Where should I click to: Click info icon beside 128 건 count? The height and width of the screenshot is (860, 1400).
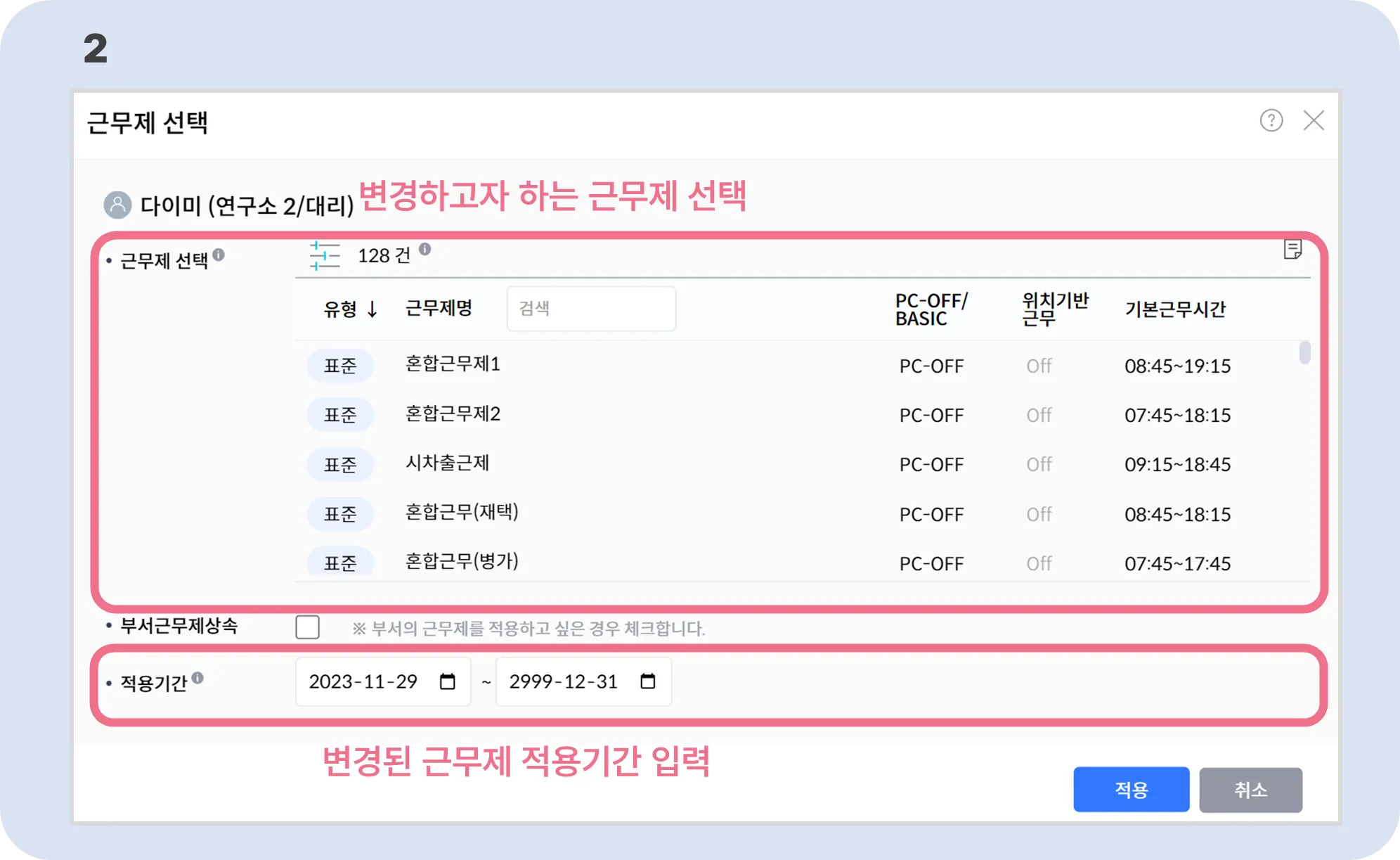coord(425,249)
